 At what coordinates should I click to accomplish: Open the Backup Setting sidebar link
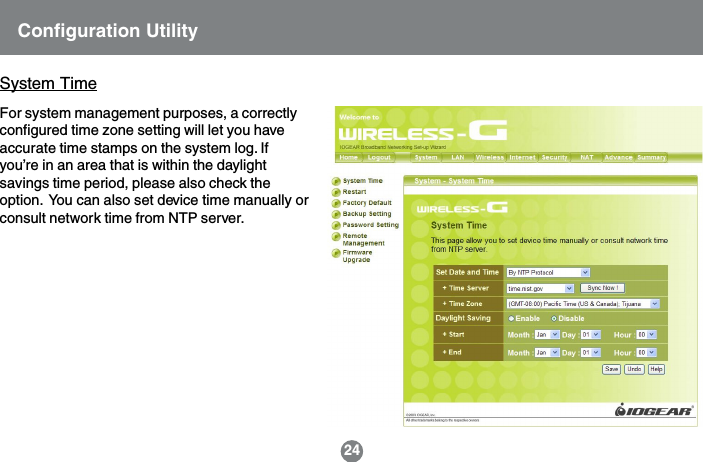(x=367, y=214)
